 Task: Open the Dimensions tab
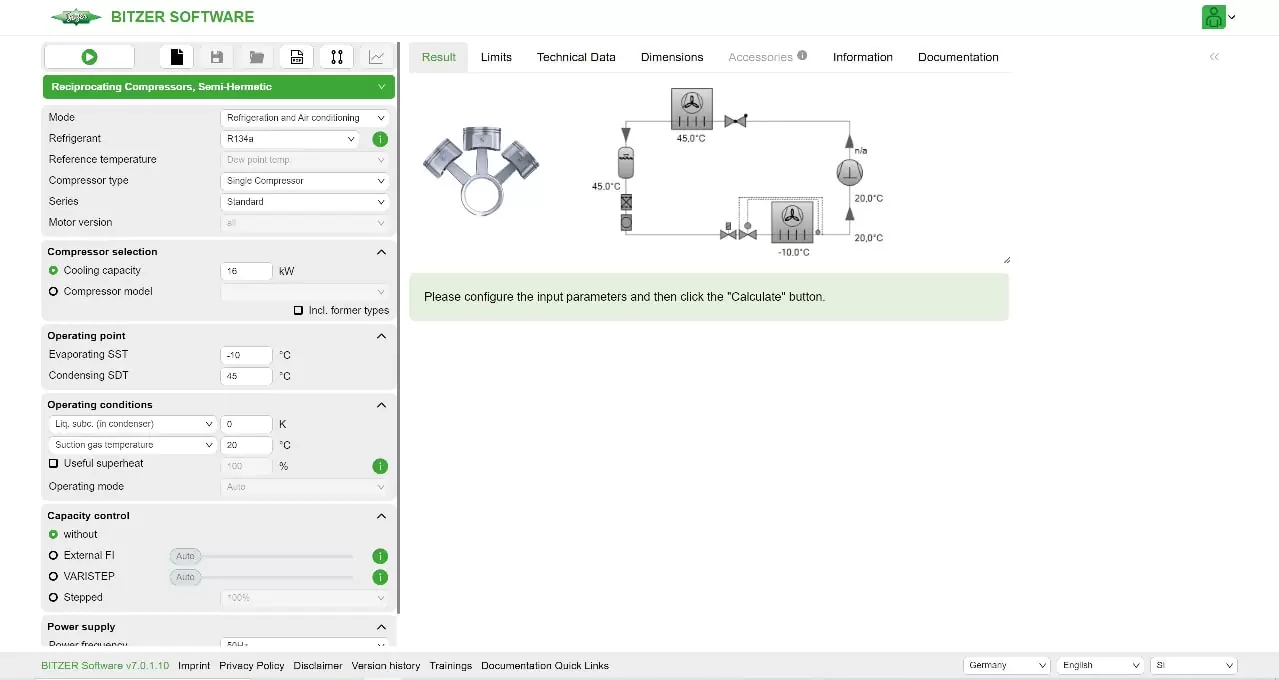coord(672,57)
